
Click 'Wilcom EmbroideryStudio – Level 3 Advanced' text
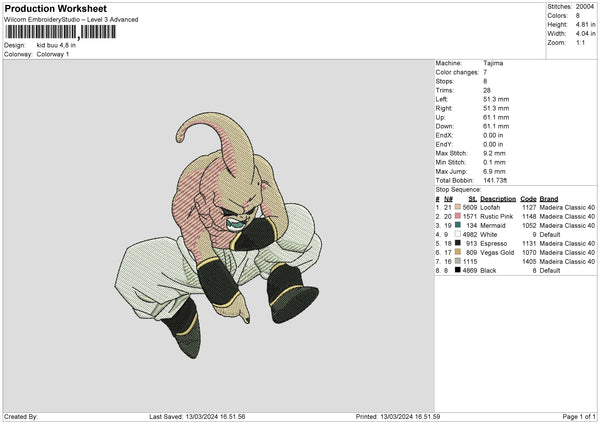coord(71,20)
